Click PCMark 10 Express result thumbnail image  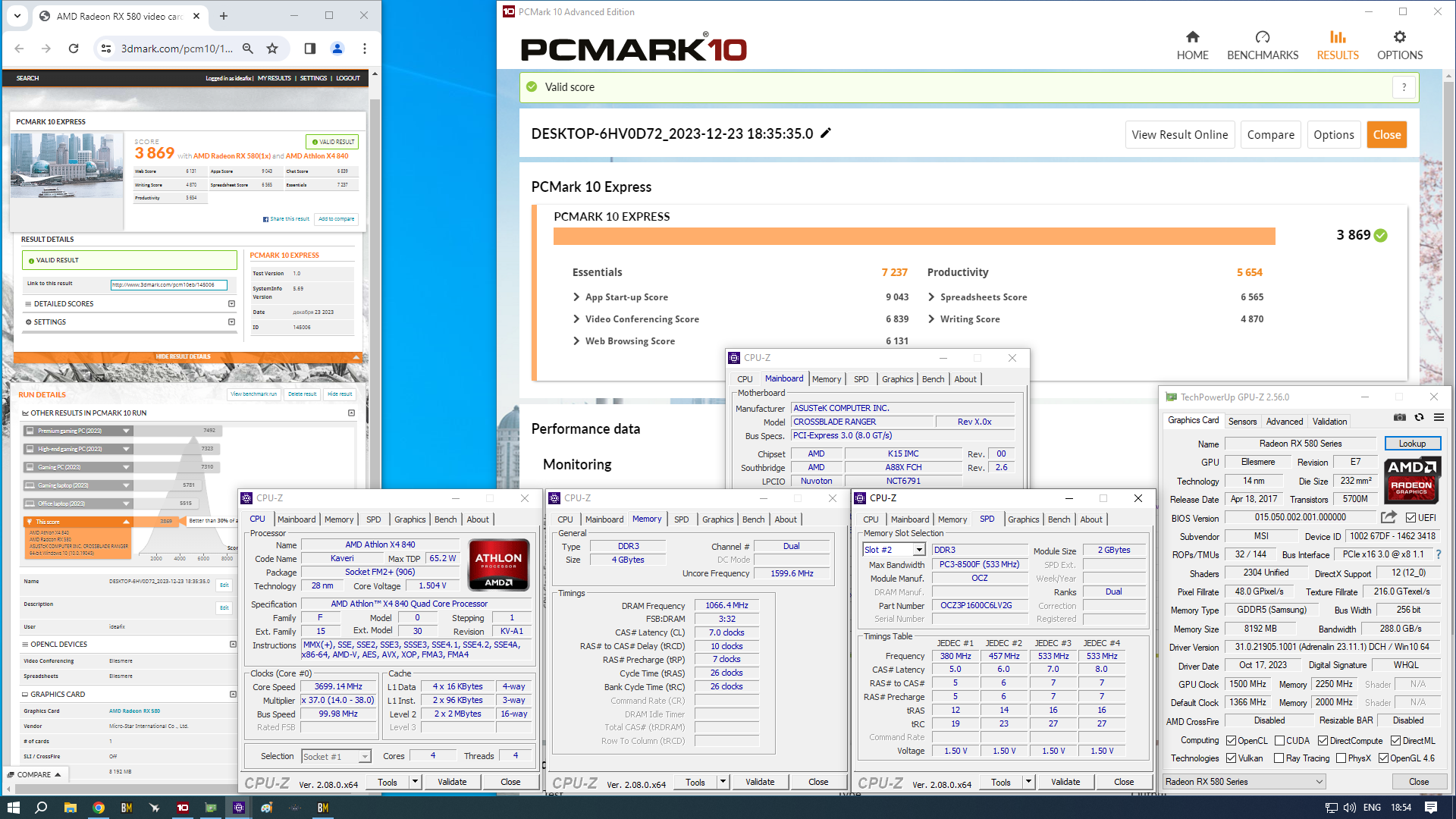click(67, 165)
